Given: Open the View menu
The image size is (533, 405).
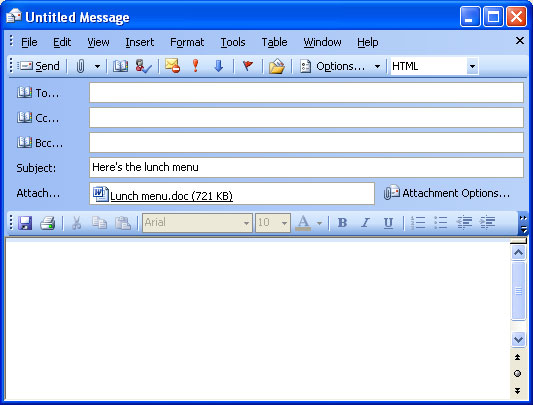Looking at the screenshot, I should [x=98, y=42].
